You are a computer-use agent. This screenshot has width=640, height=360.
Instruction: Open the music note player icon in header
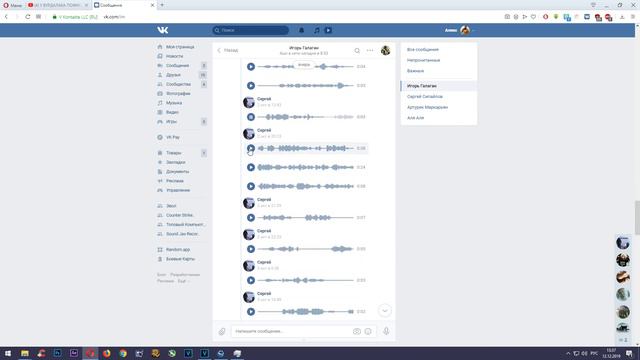317,30
